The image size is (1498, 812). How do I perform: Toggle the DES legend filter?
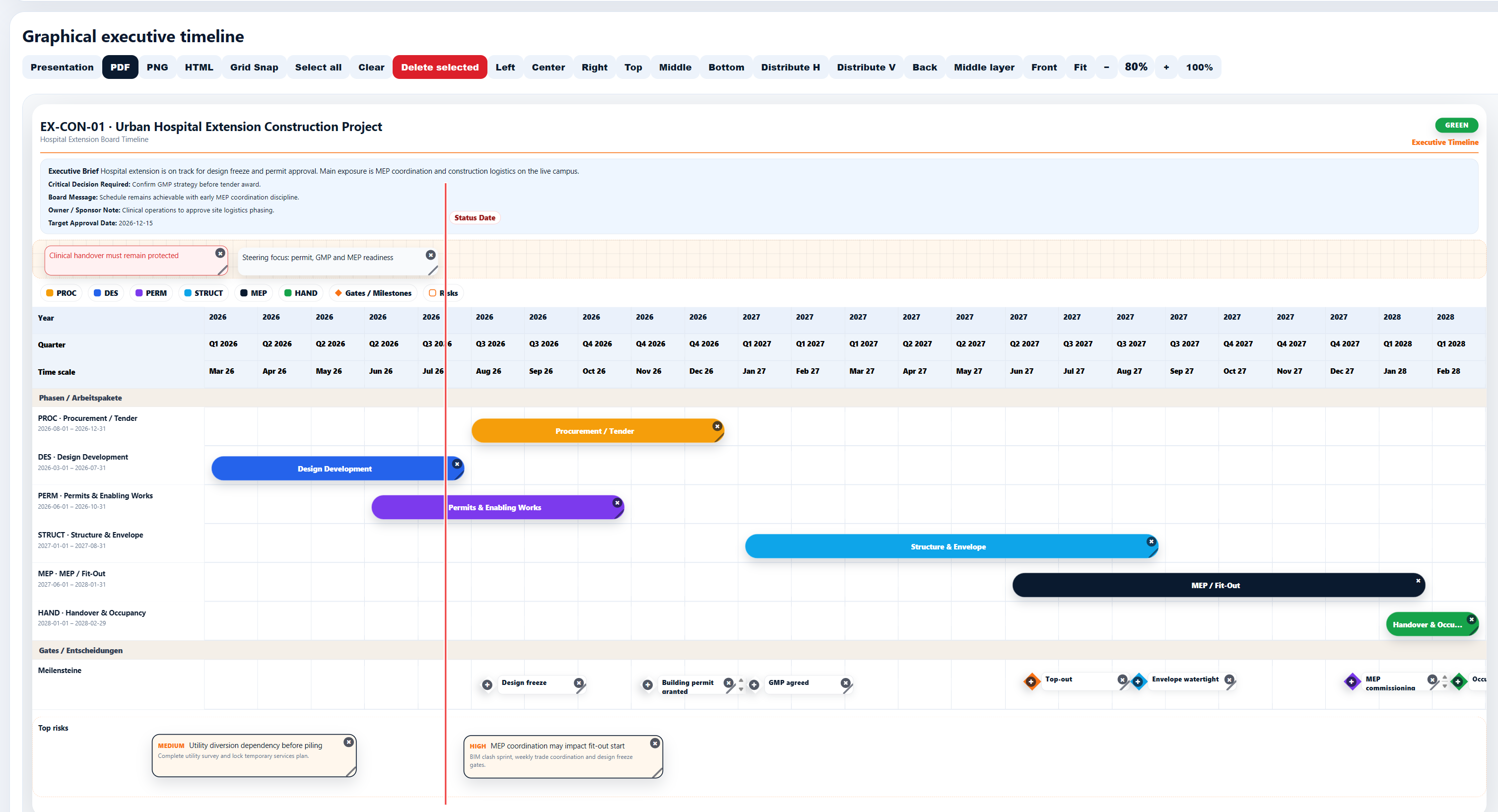click(106, 293)
